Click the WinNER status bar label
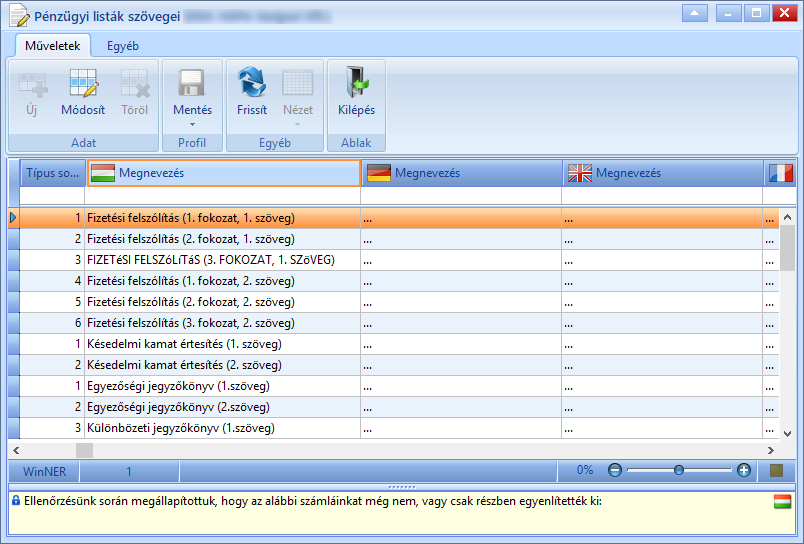The image size is (804, 544). (x=45, y=471)
